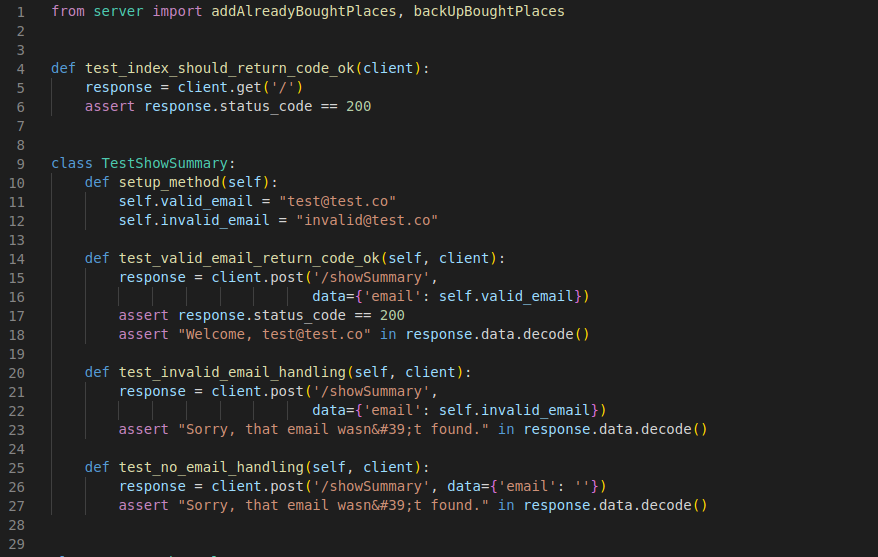Click the "Welcome, test@test.co" string
878x557 pixels.
[x=274, y=334]
